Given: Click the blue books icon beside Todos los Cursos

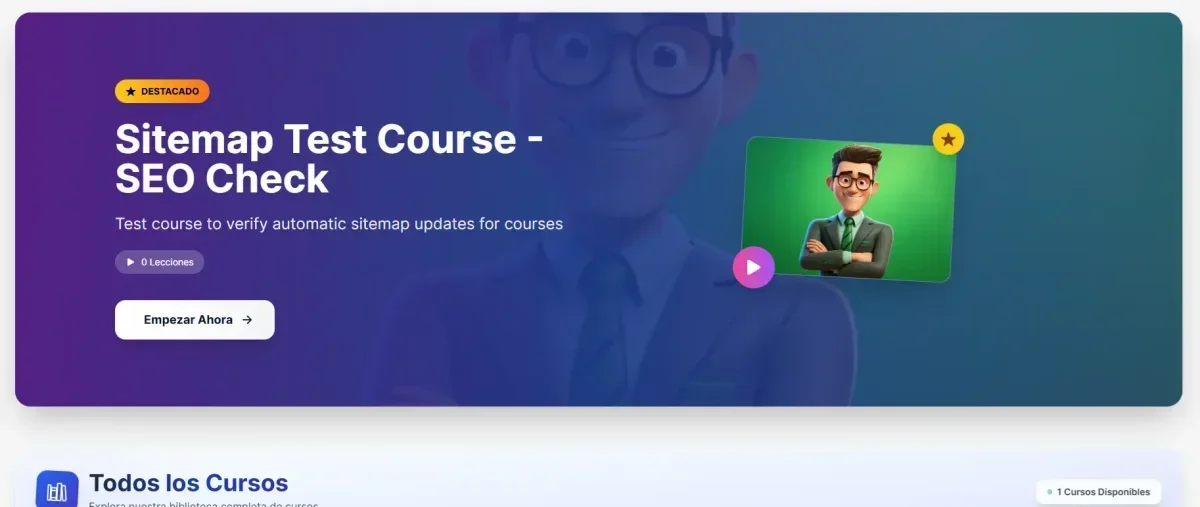Looking at the screenshot, I should 57,490.
